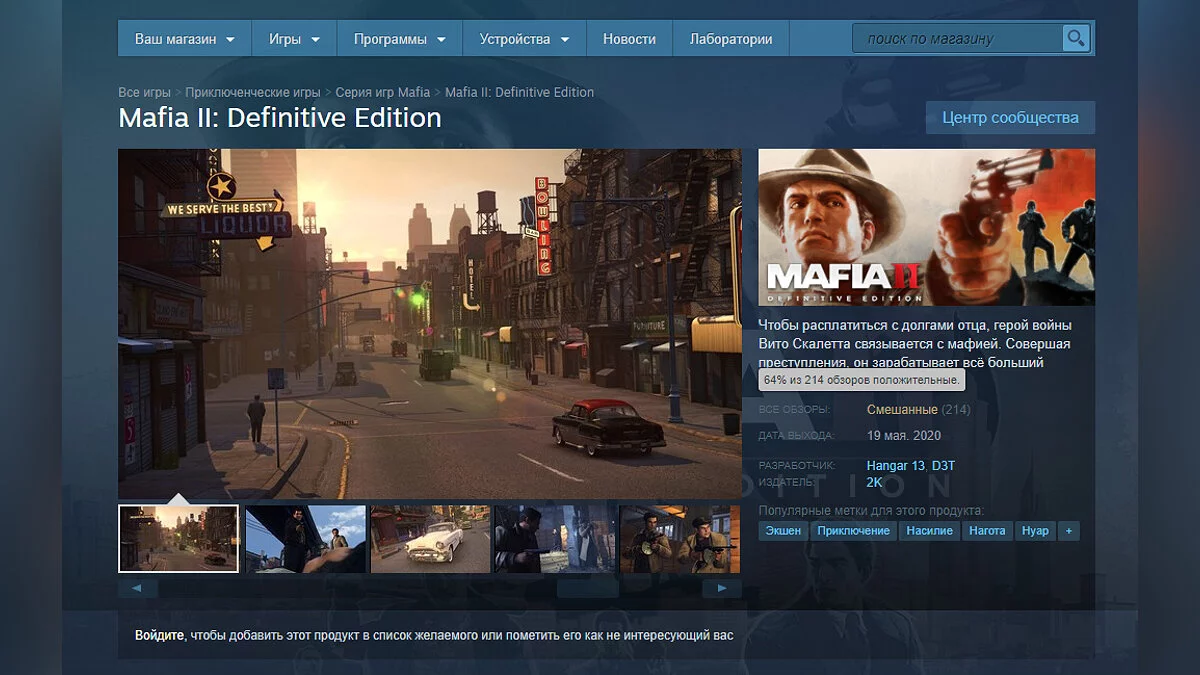This screenshot has width=1200, height=675.
Task: Open the Hangar 13 developer link
Action: pyautogui.click(x=895, y=465)
